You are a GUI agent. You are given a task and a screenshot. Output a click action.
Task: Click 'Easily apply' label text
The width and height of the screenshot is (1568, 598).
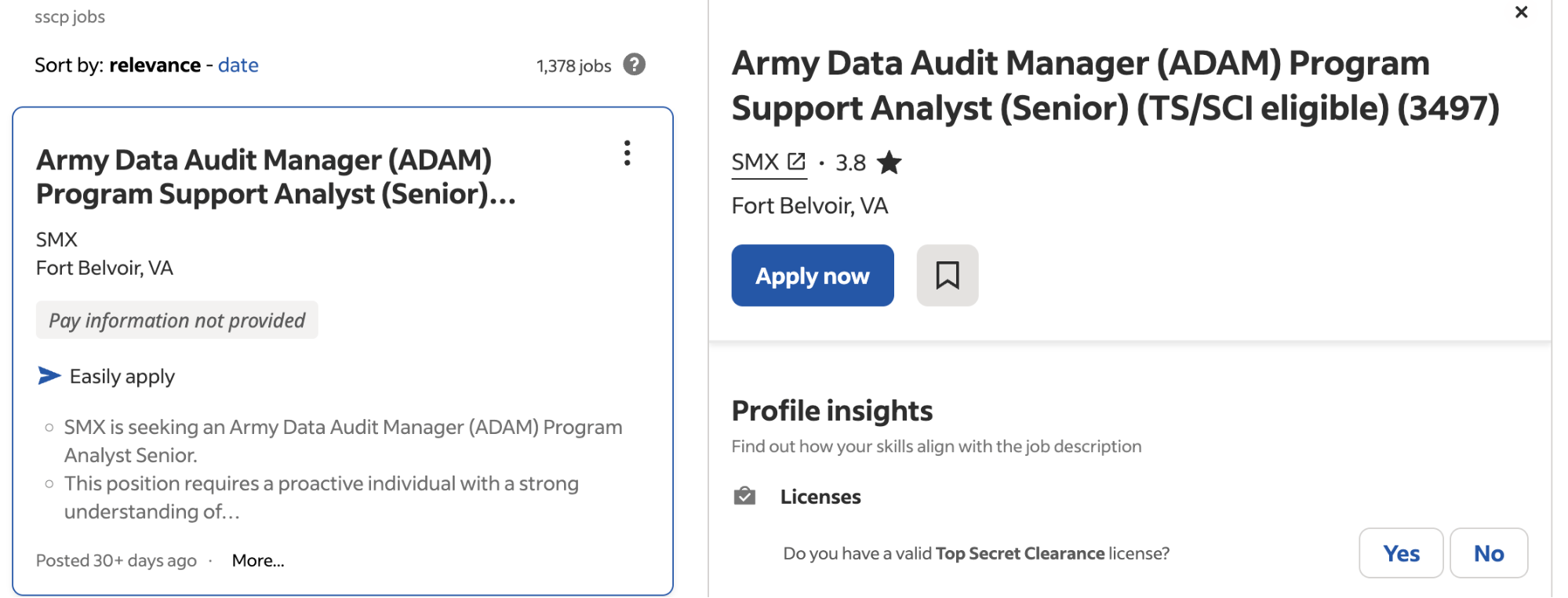tap(122, 377)
